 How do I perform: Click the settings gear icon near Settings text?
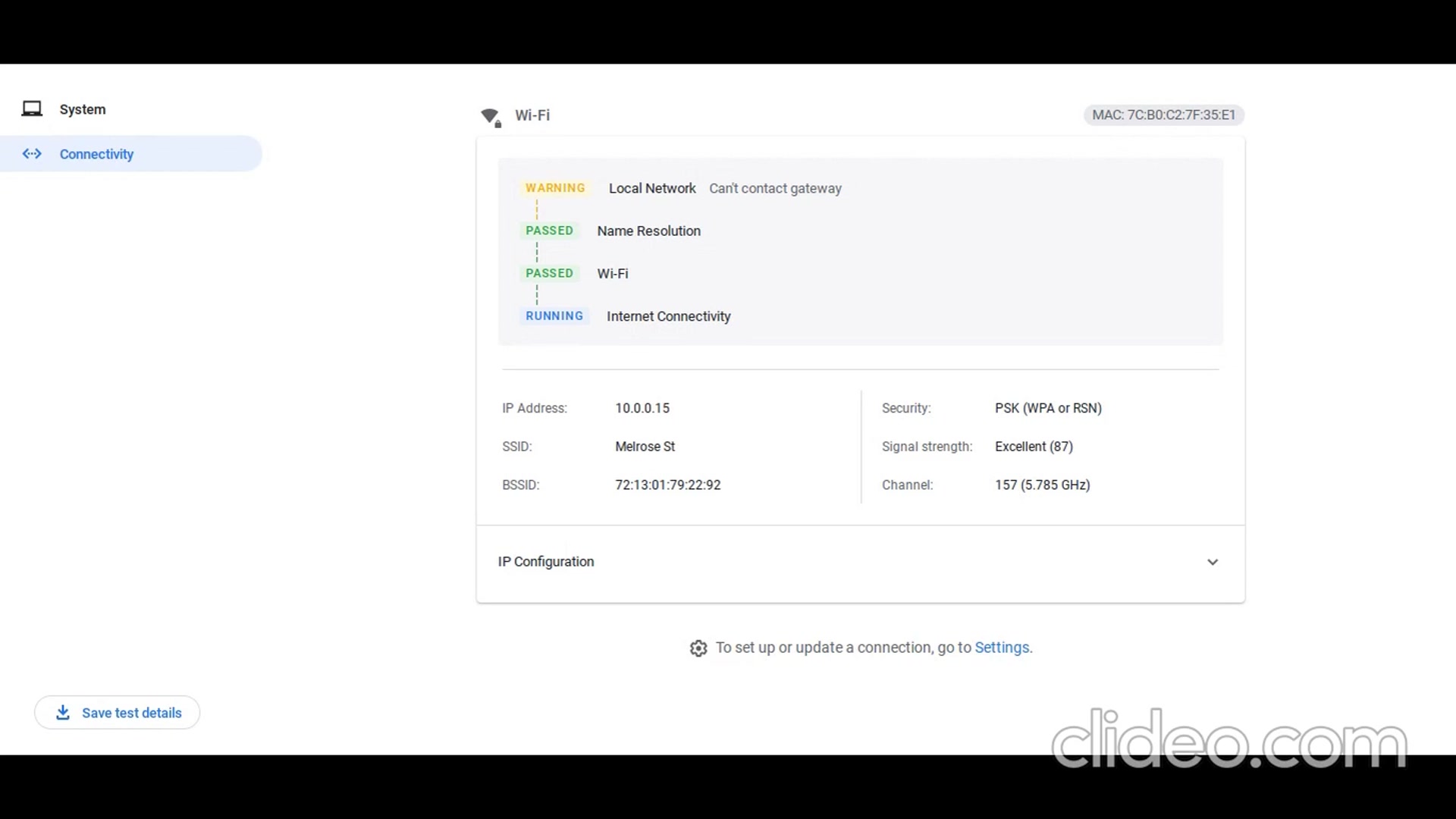point(698,648)
